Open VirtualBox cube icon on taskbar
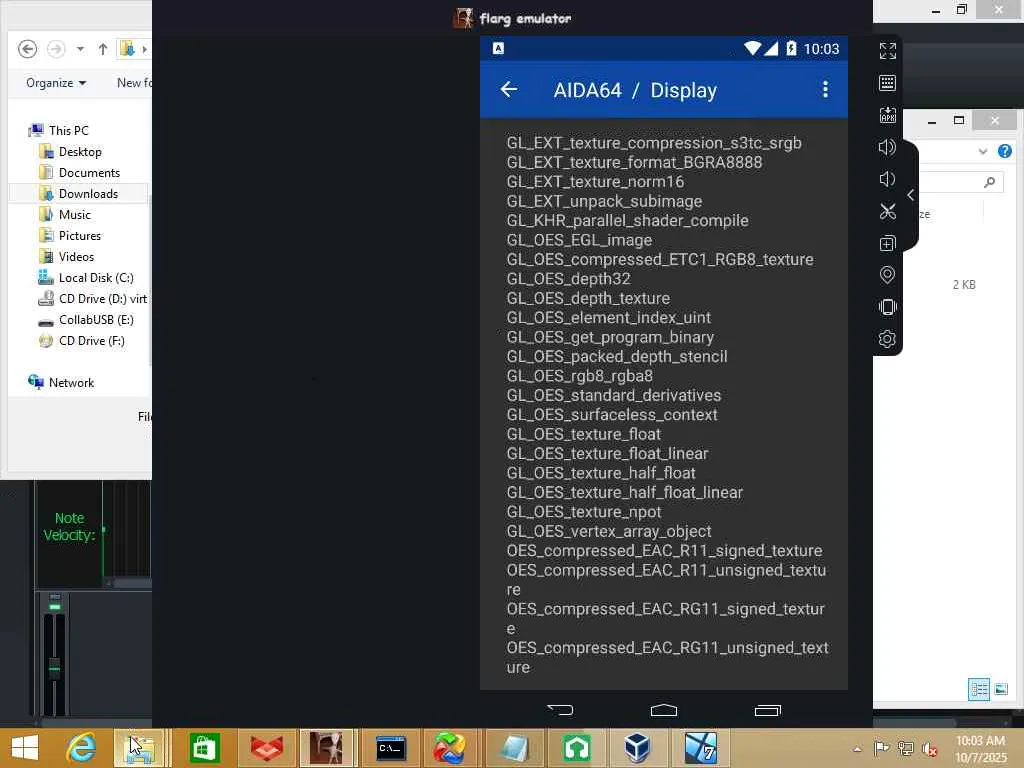This screenshot has height=768, width=1024. 637,748
